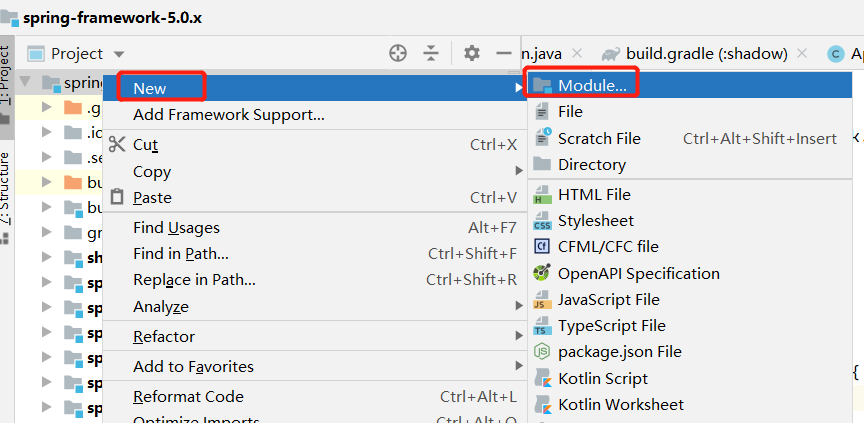Select Scratch File in New submenu
Image resolution: width=864 pixels, height=423 pixels.
(690, 138)
